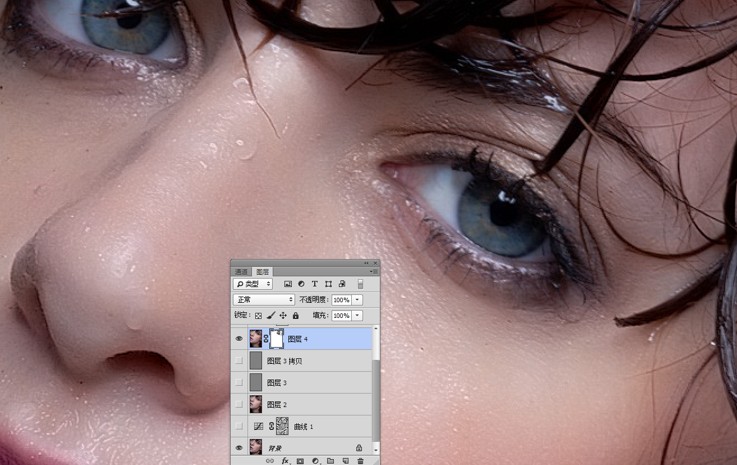
Task: Select layer name 图层 3 拷贝
Action: pos(284,361)
